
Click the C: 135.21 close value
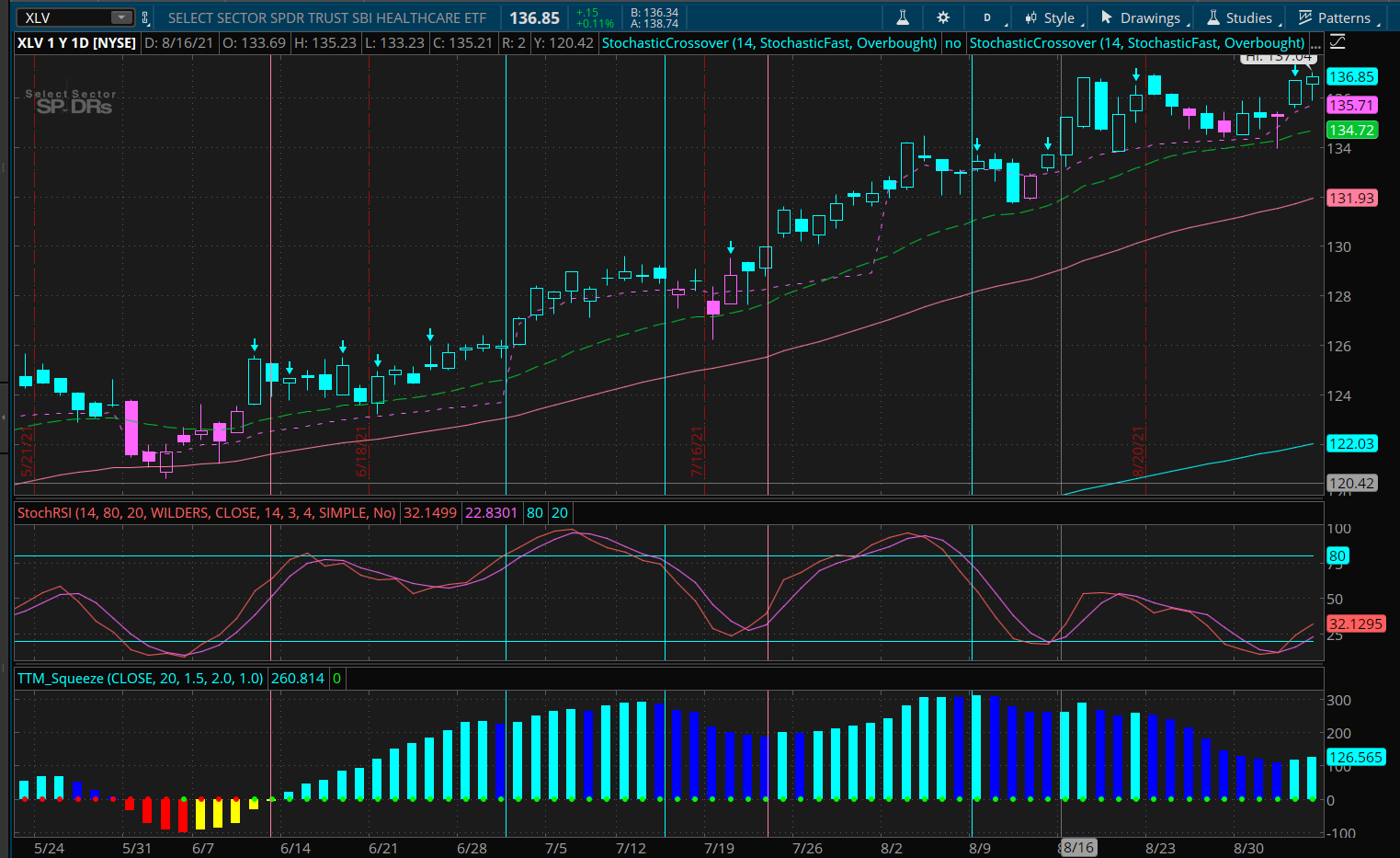tap(463, 42)
